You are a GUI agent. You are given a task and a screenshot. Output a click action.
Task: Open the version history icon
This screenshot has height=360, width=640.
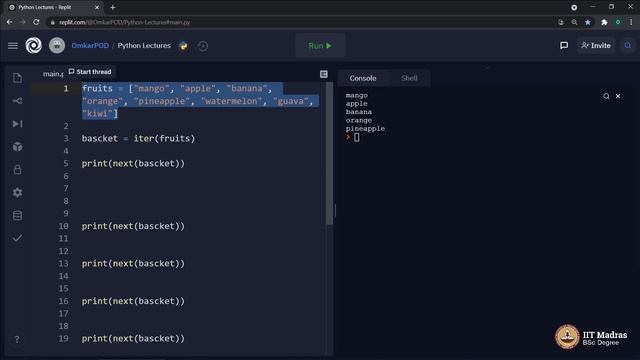[x=203, y=46]
